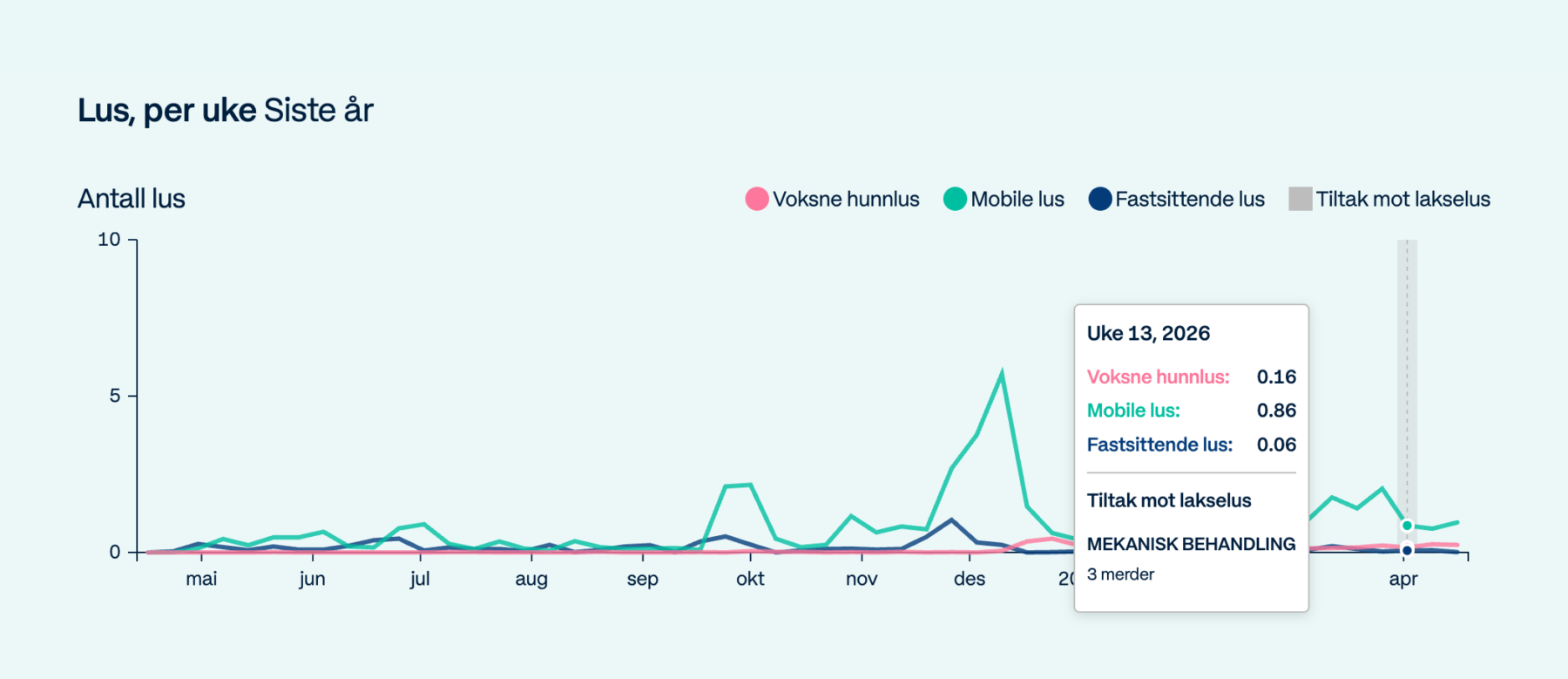Click the dark blue hover marker near the x-axis

(x=1406, y=550)
